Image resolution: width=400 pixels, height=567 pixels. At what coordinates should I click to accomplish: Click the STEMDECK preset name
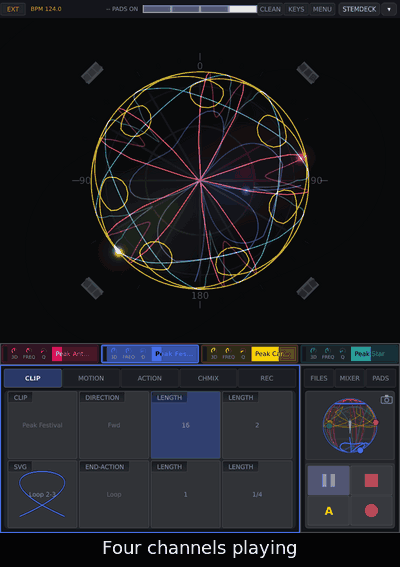pyautogui.click(x=359, y=9)
